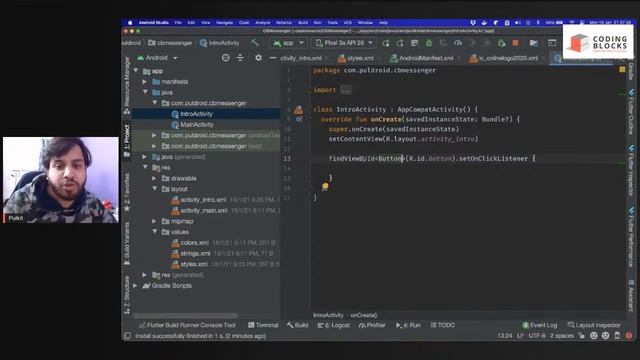Toggle the Favorites side tab
This screenshot has height=360, width=640.
[x=127, y=193]
